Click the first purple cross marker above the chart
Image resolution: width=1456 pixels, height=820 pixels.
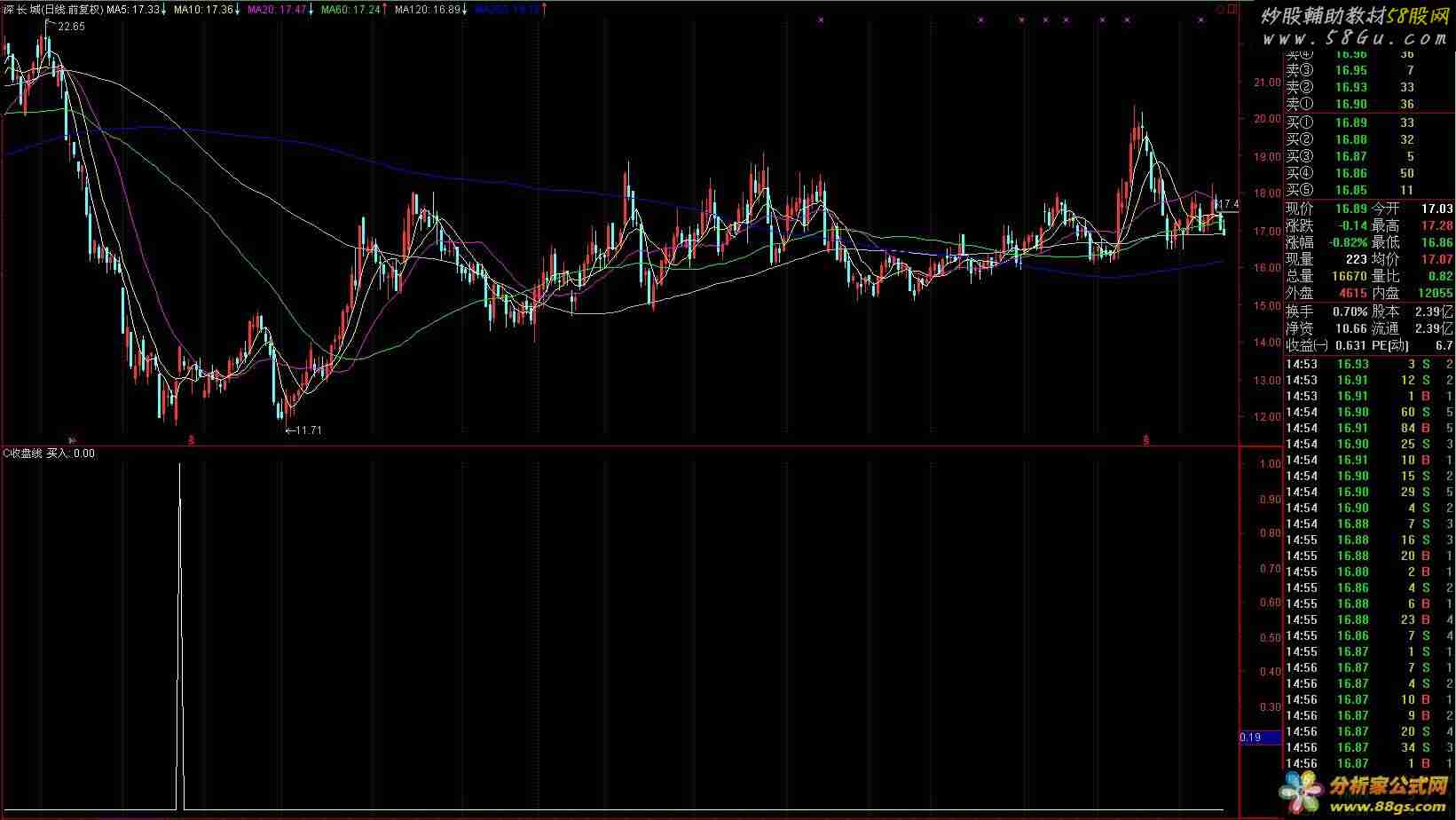821,20
